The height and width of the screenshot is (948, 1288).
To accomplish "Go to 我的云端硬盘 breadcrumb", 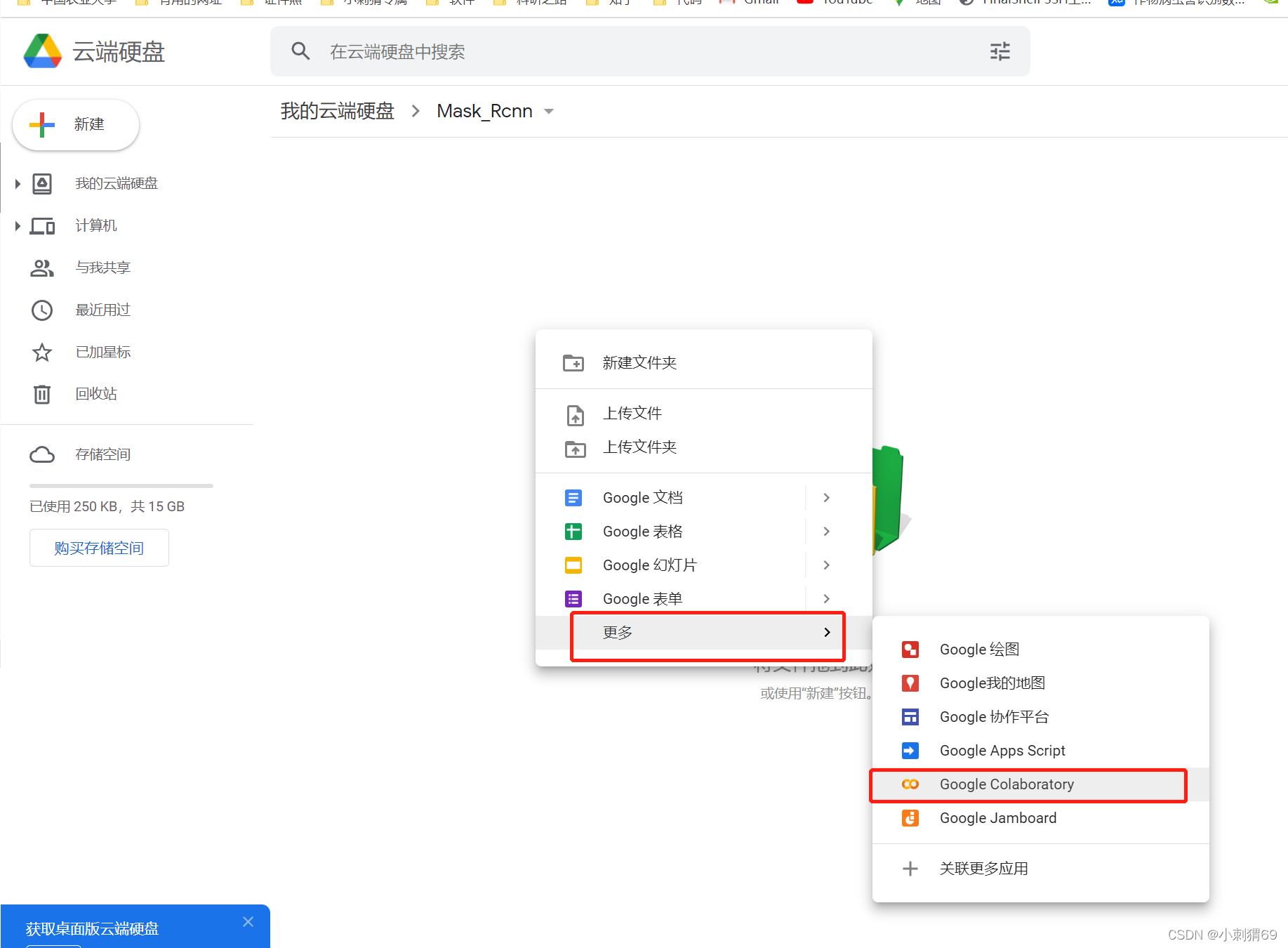I will 338,111.
